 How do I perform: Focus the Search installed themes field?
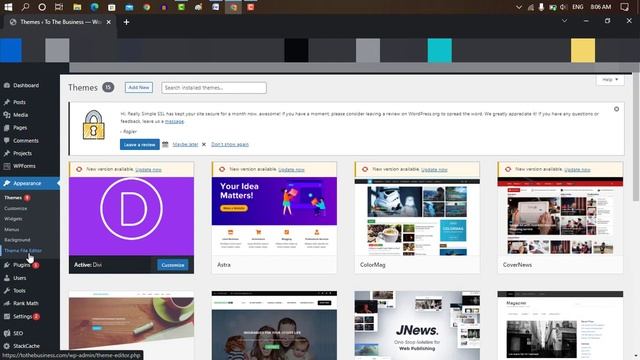point(214,88)
